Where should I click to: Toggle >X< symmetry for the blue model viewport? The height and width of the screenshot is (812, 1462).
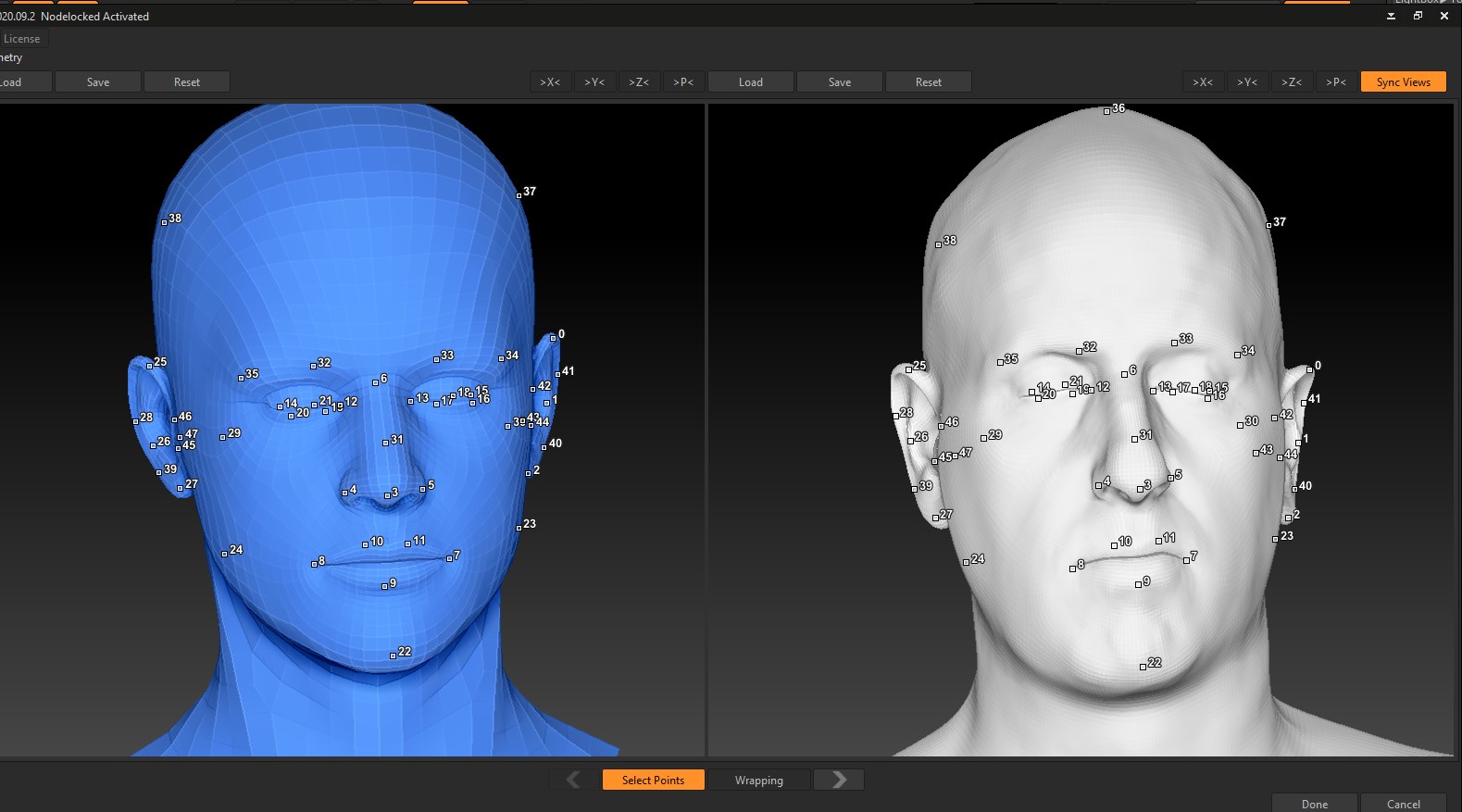coord(550,82)
